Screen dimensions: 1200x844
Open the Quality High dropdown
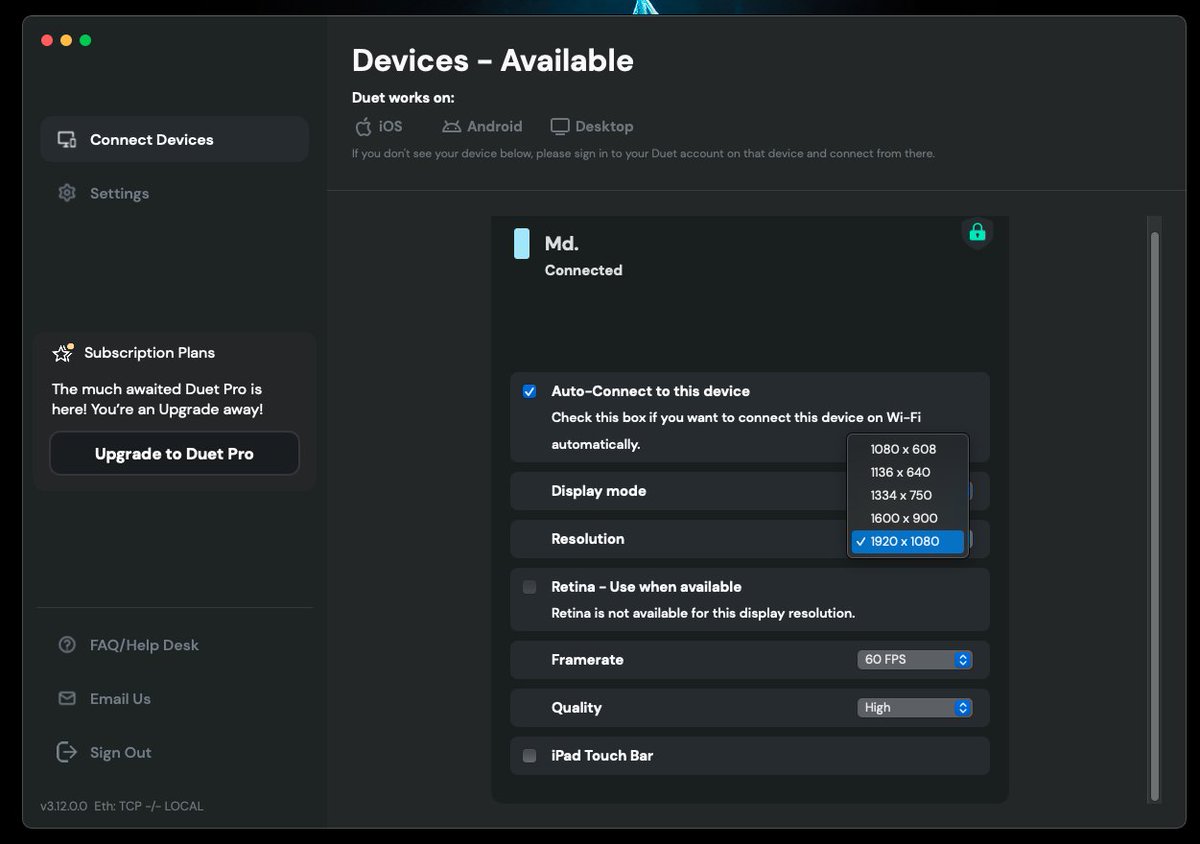(914, 707)
